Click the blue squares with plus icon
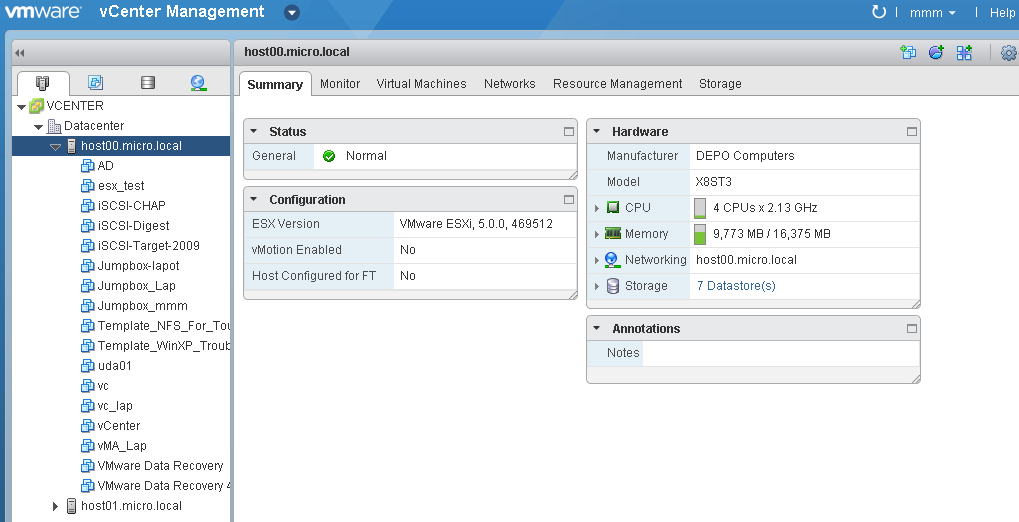The image size is (1019, 522). [x=964, y=53]
